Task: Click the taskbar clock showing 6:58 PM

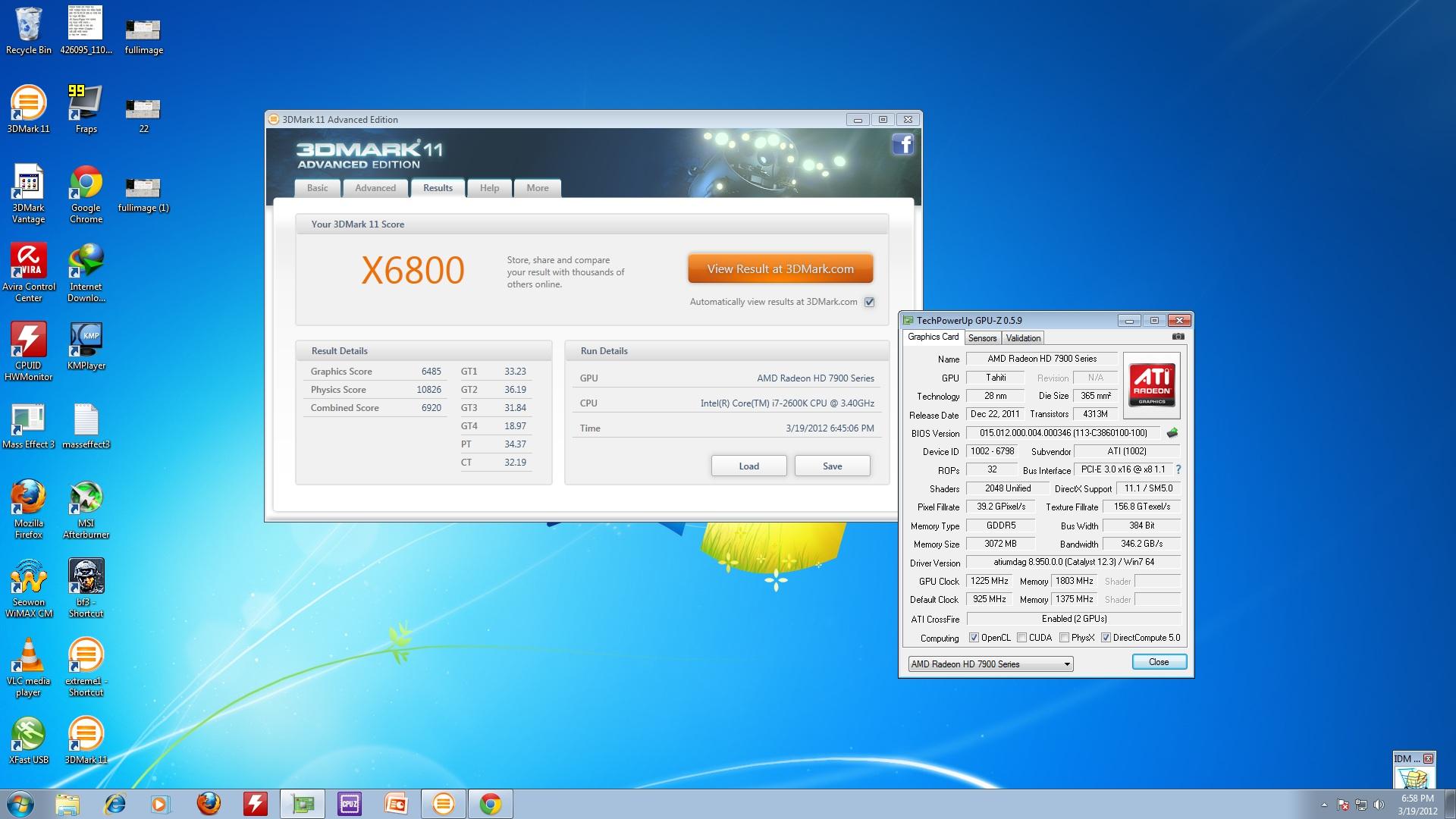Action: pyautogui.click(x=1417, y=805)
